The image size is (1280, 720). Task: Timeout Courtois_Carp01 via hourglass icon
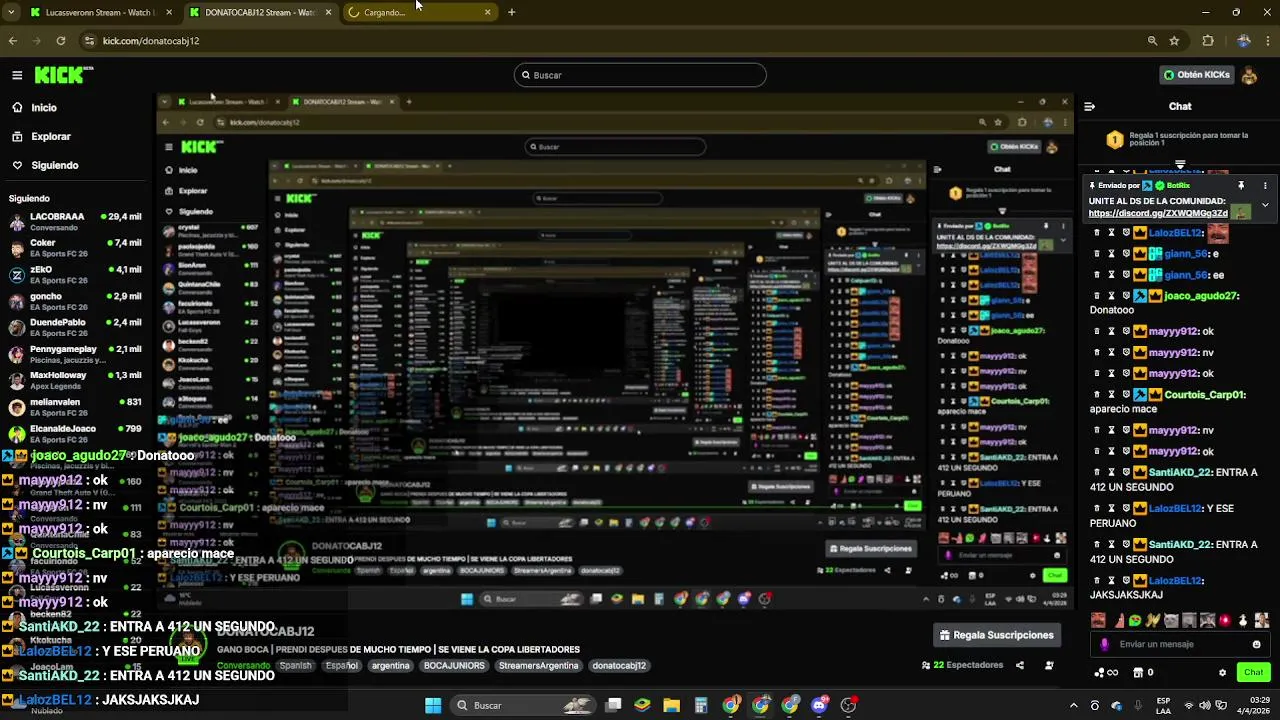pos(1111,394)
